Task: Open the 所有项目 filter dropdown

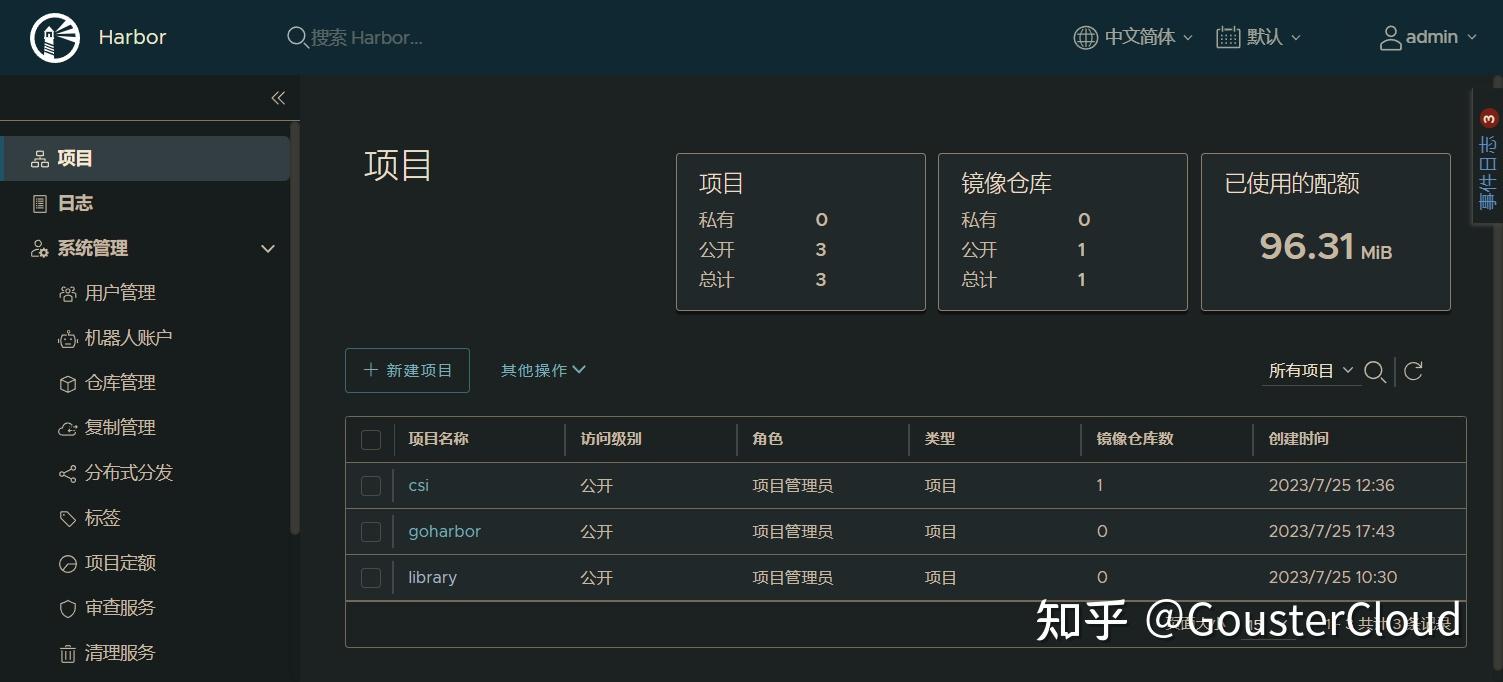Action: (1310, 370)
